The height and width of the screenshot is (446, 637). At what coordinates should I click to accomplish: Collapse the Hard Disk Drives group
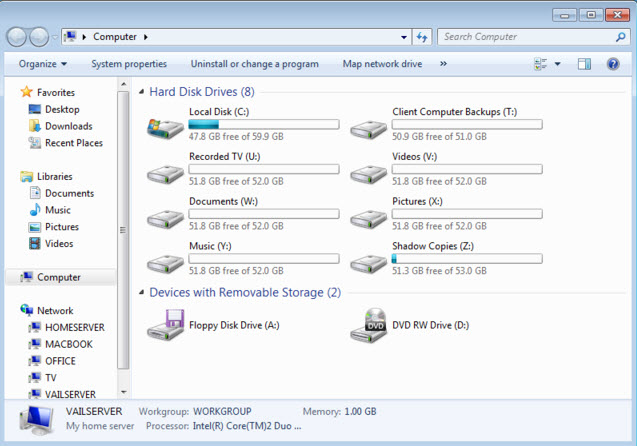coord(141,92)
